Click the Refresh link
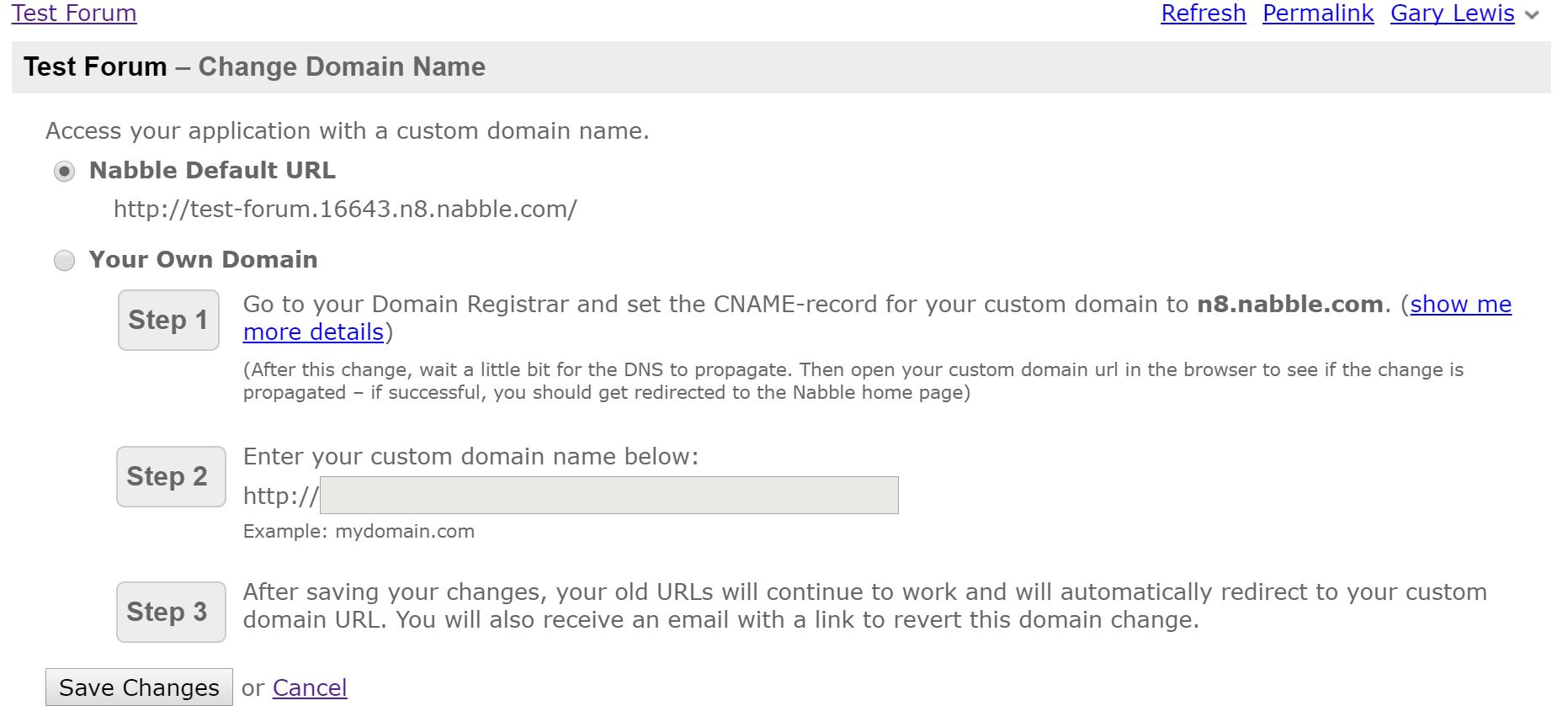The width and height of the screenshot is (1568, 711). (1203, 13)
